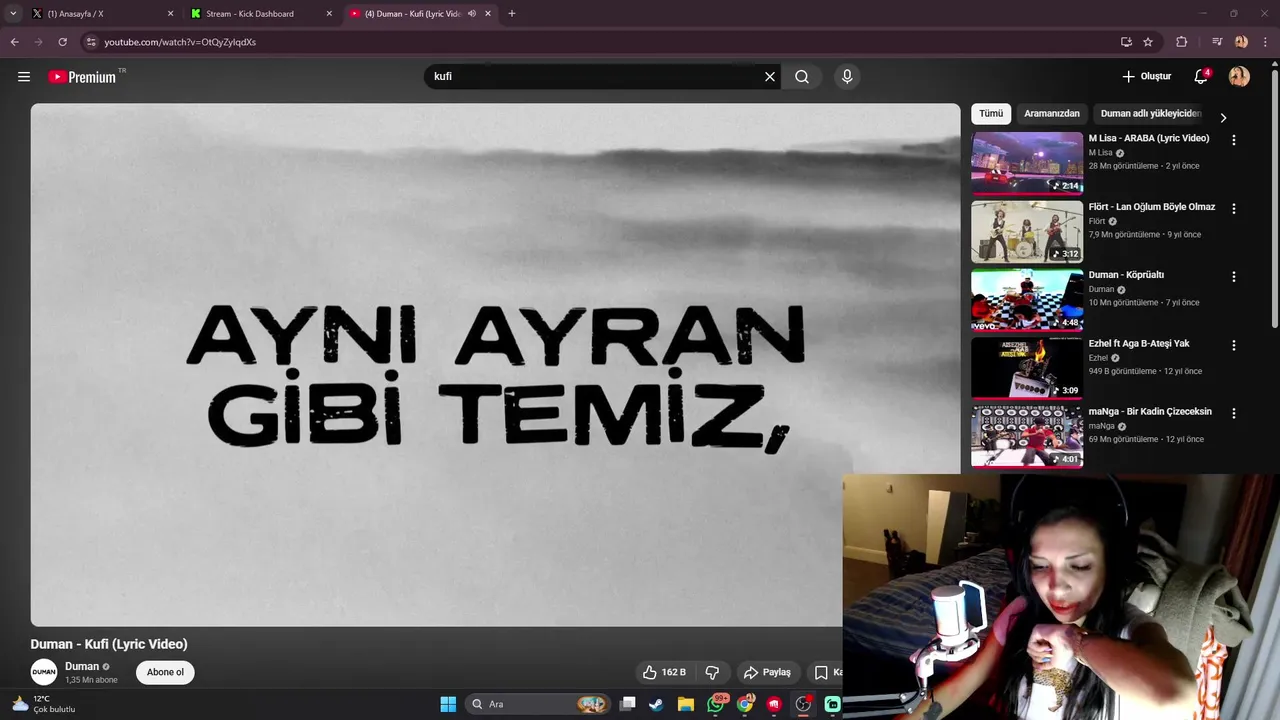Open YouTube notifications bell
This screenshot has width=1280, height=720.
1201,77
